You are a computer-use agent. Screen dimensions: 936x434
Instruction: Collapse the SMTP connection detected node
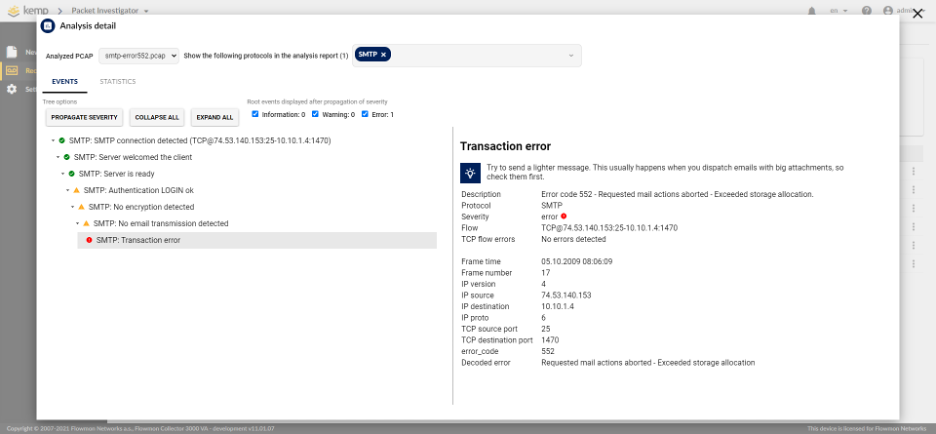point(53,141)
